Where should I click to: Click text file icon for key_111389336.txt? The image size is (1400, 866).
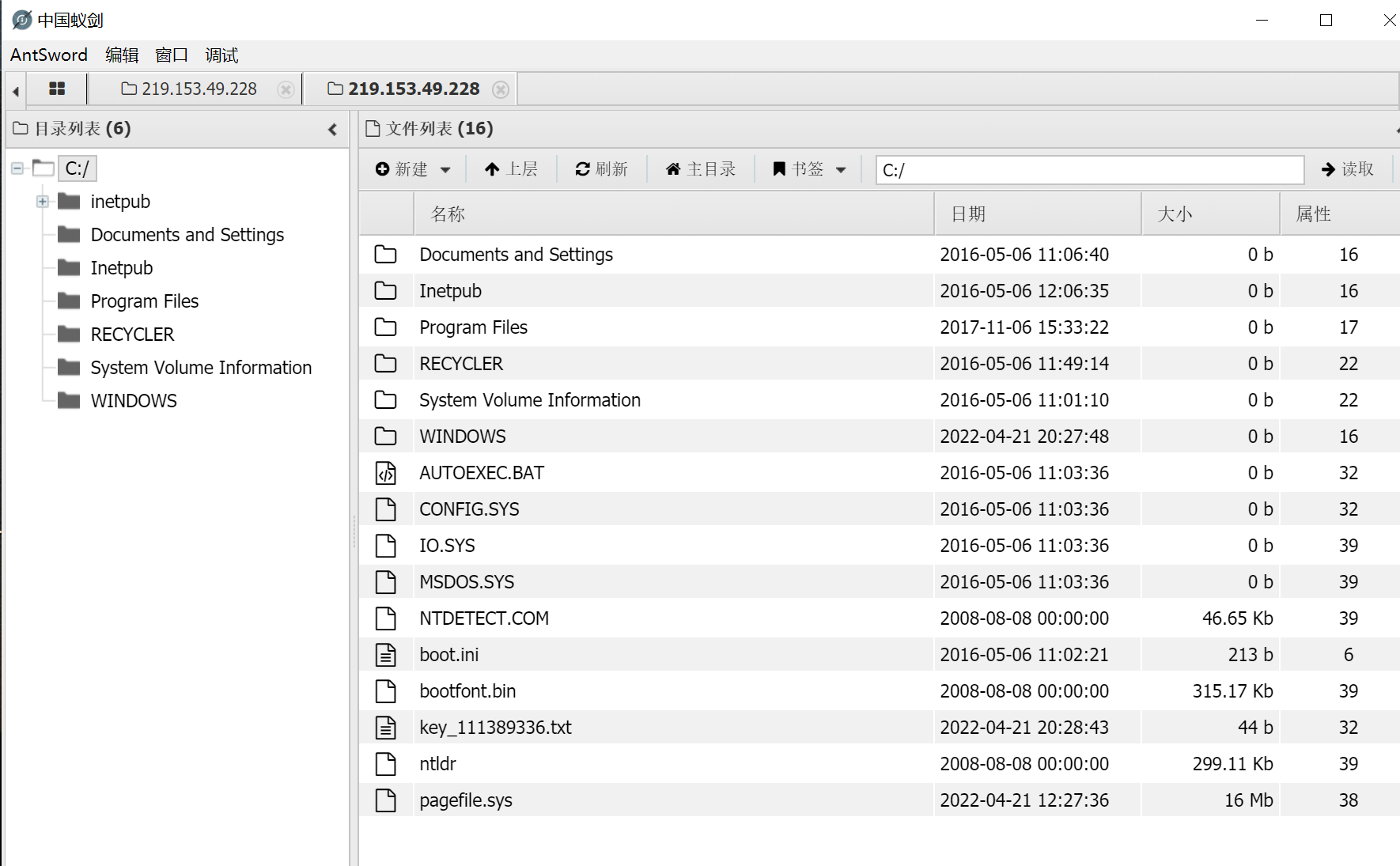click(386, 728)
